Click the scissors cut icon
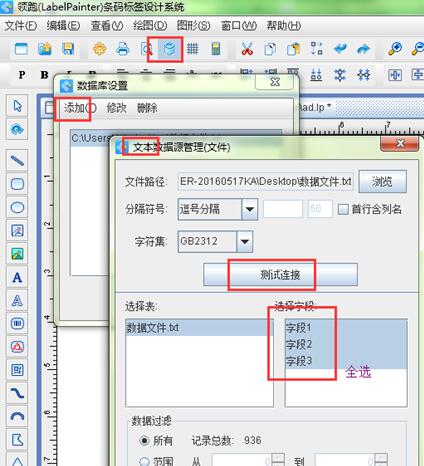This screenshot has width=424, height=466. tap(247, 49)
